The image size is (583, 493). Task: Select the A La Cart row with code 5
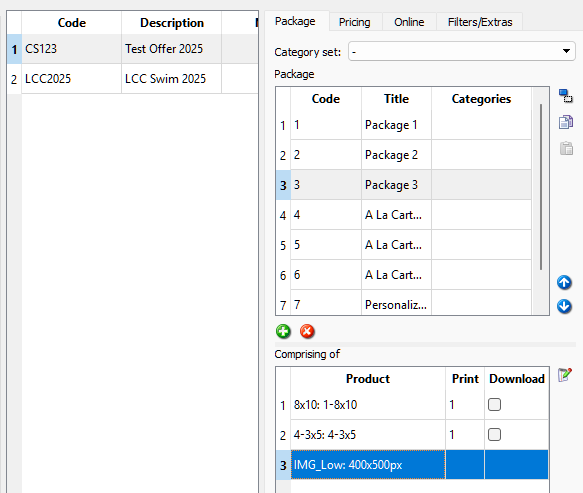point(404,245)
